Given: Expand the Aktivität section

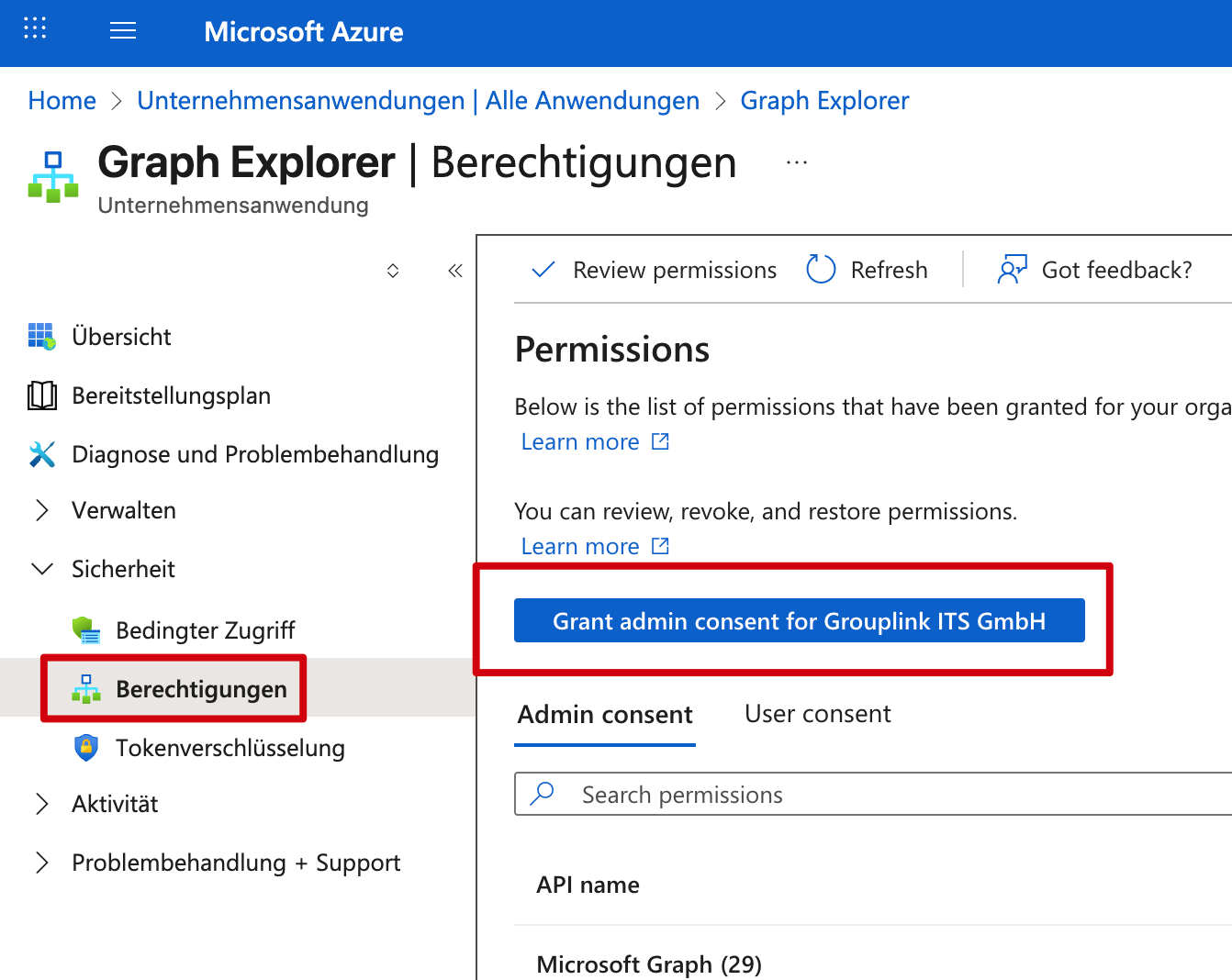Looking at the screenshot, I should click(42, 804).
